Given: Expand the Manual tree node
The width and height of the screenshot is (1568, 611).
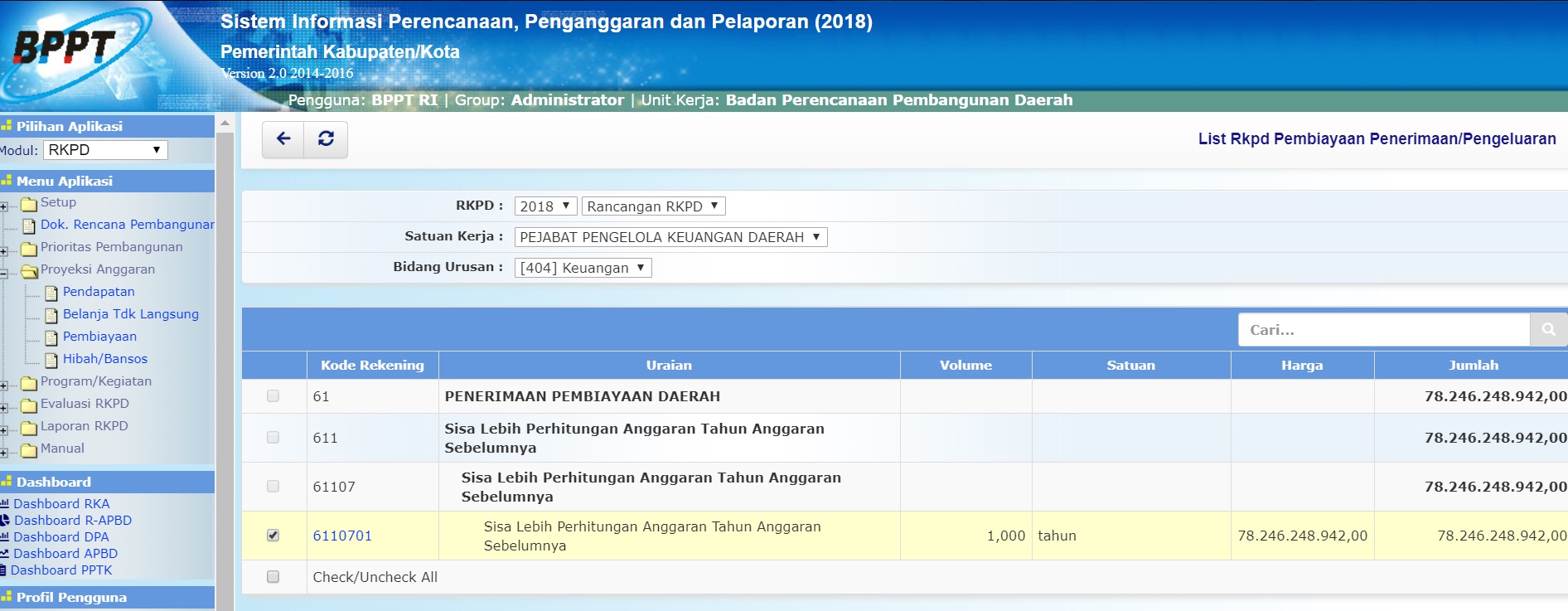Looking at the screenshot, I should 4,453.
